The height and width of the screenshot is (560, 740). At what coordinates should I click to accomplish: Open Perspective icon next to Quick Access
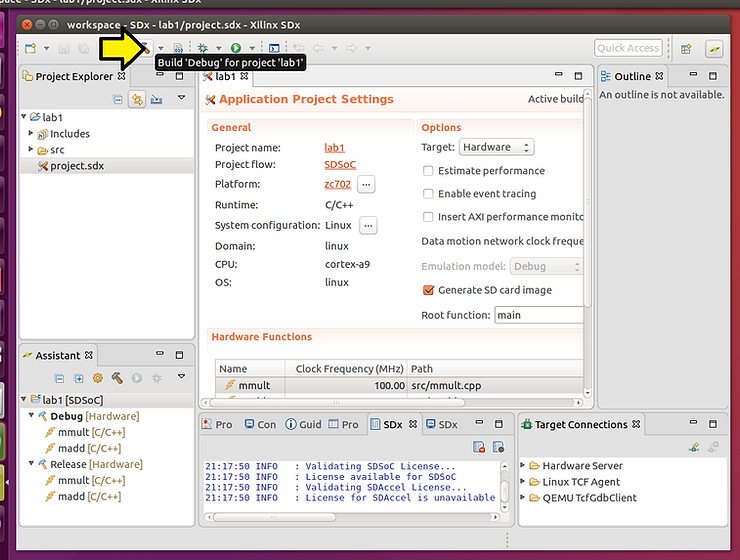tap(686, 48)
